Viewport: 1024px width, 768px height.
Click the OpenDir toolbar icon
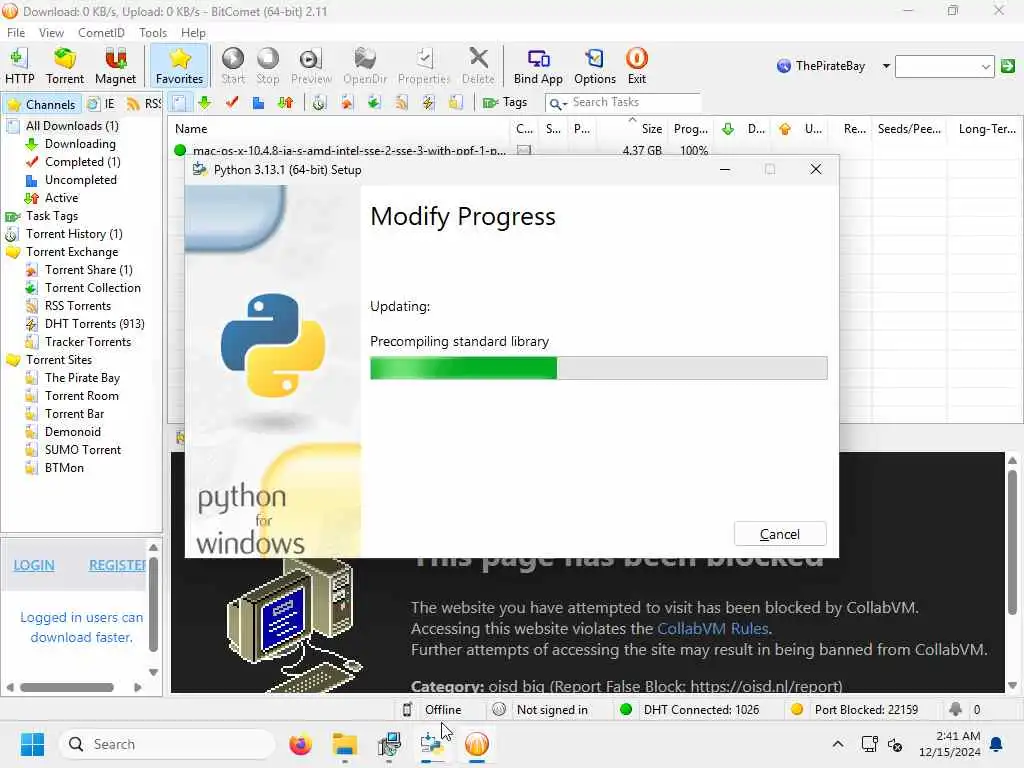(x=364, y=66)
